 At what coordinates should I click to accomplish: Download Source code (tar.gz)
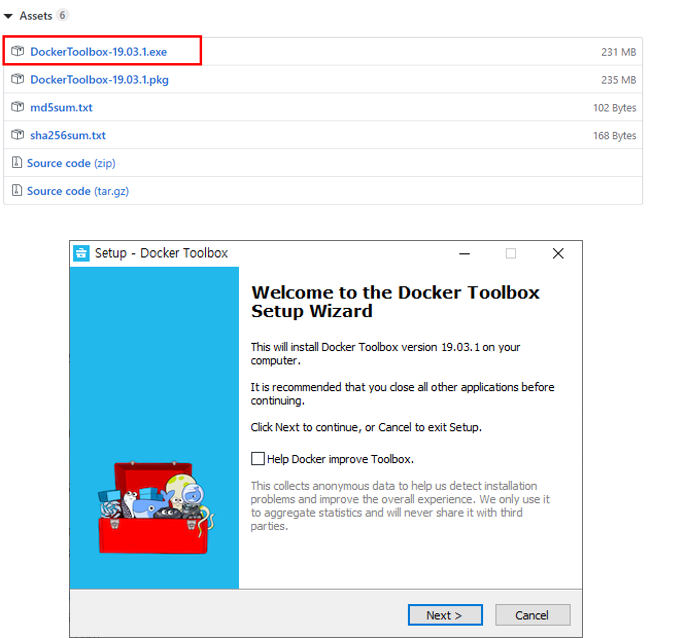78,191
